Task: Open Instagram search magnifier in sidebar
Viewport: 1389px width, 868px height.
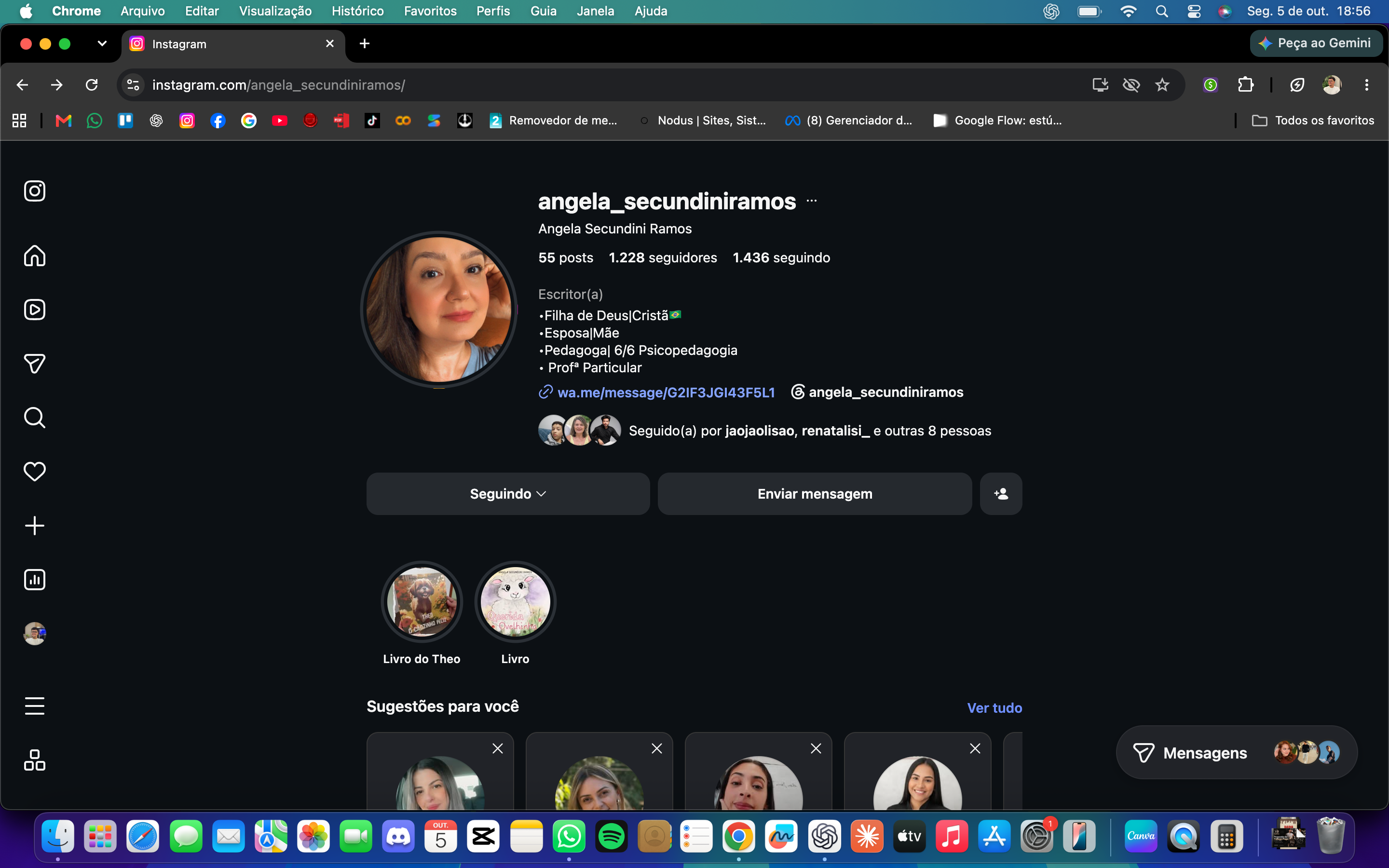Action: tap(34, 417)
